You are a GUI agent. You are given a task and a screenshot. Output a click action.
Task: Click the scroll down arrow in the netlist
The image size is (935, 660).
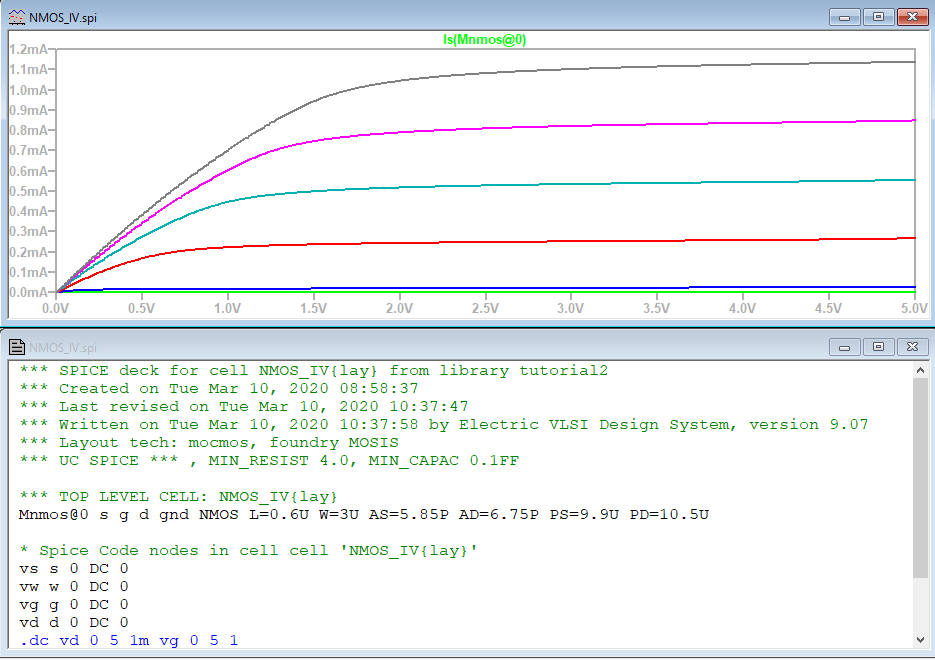(x=921, y=640)
